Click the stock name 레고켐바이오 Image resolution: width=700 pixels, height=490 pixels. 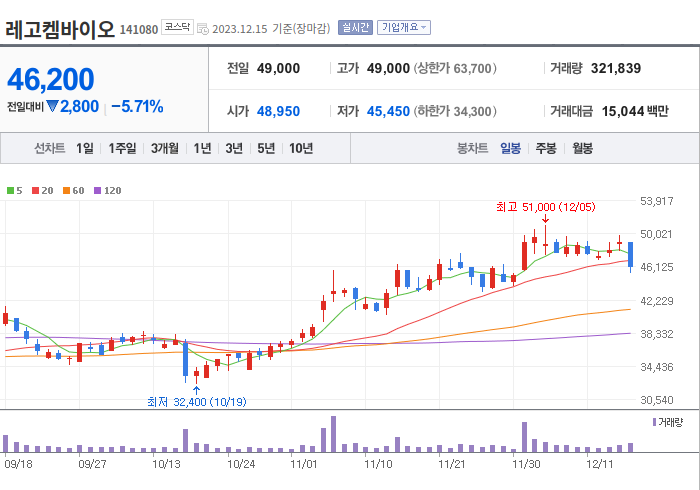(60, 29)
